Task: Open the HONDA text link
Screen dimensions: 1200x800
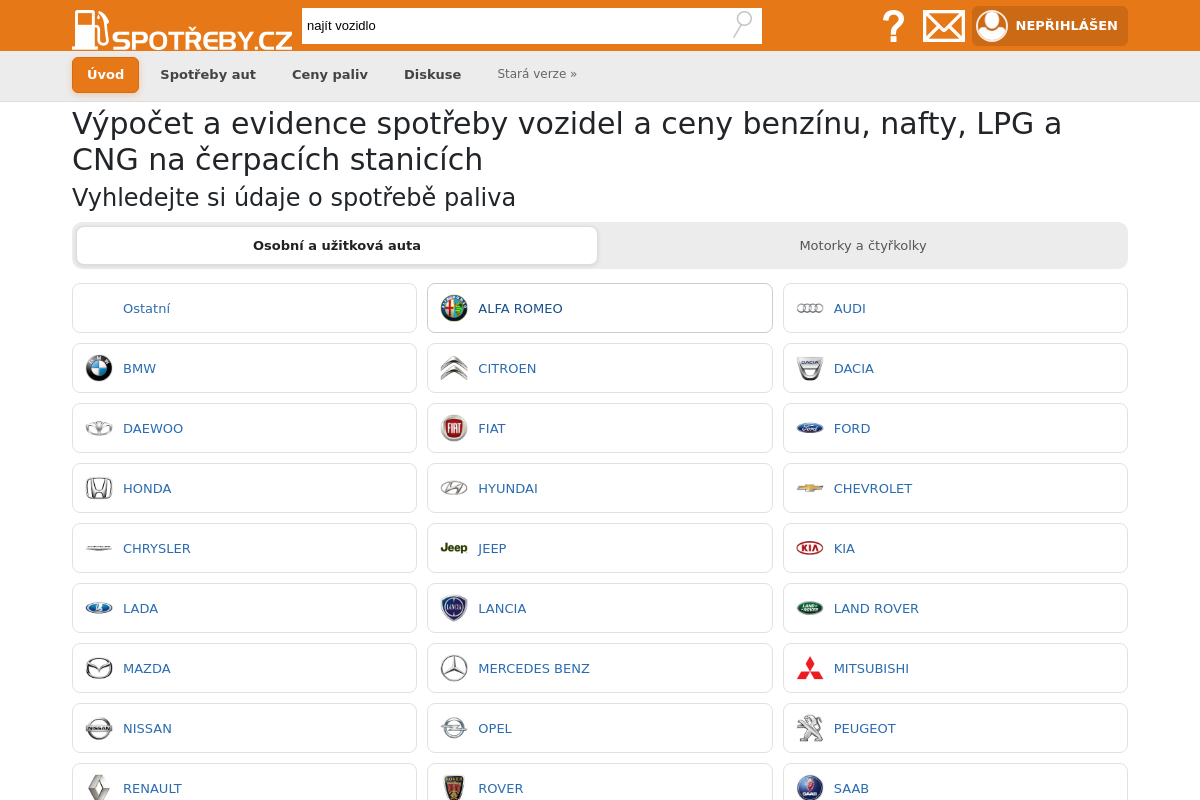Action: click(147, 488)
